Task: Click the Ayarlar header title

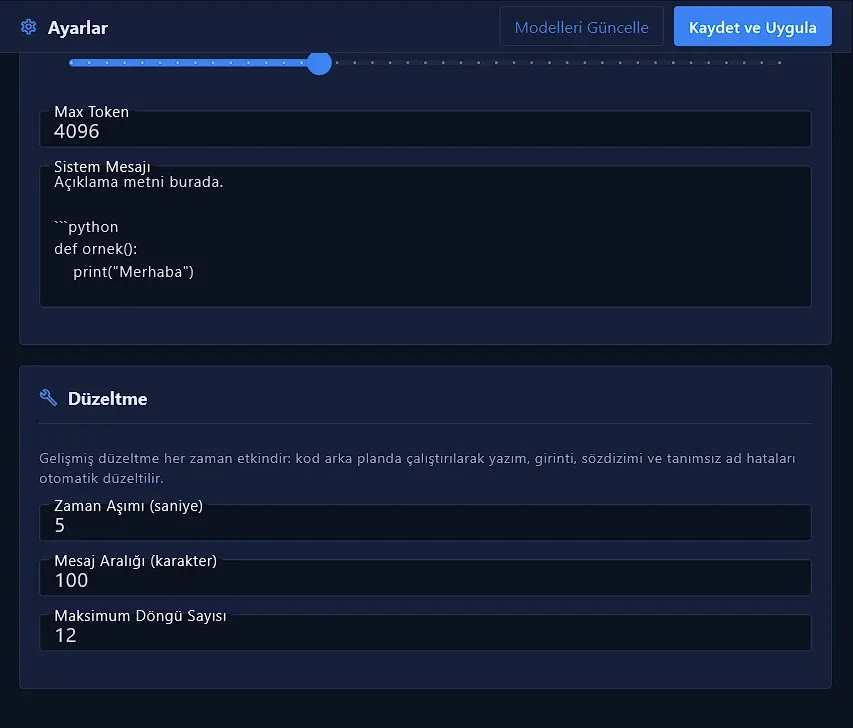Action: (78, 28)
